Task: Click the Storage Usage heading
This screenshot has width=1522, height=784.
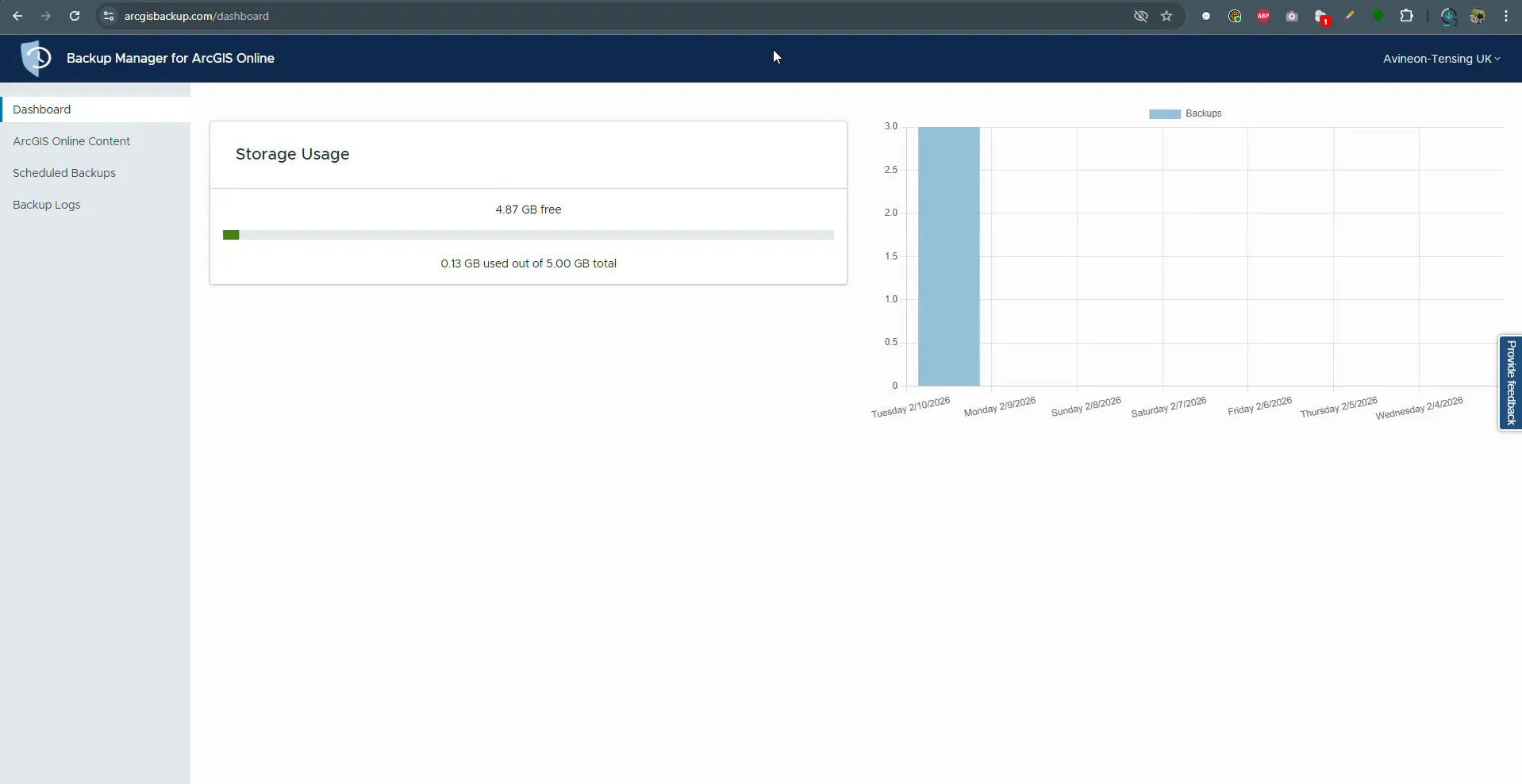Action: [x=292, y=154]
